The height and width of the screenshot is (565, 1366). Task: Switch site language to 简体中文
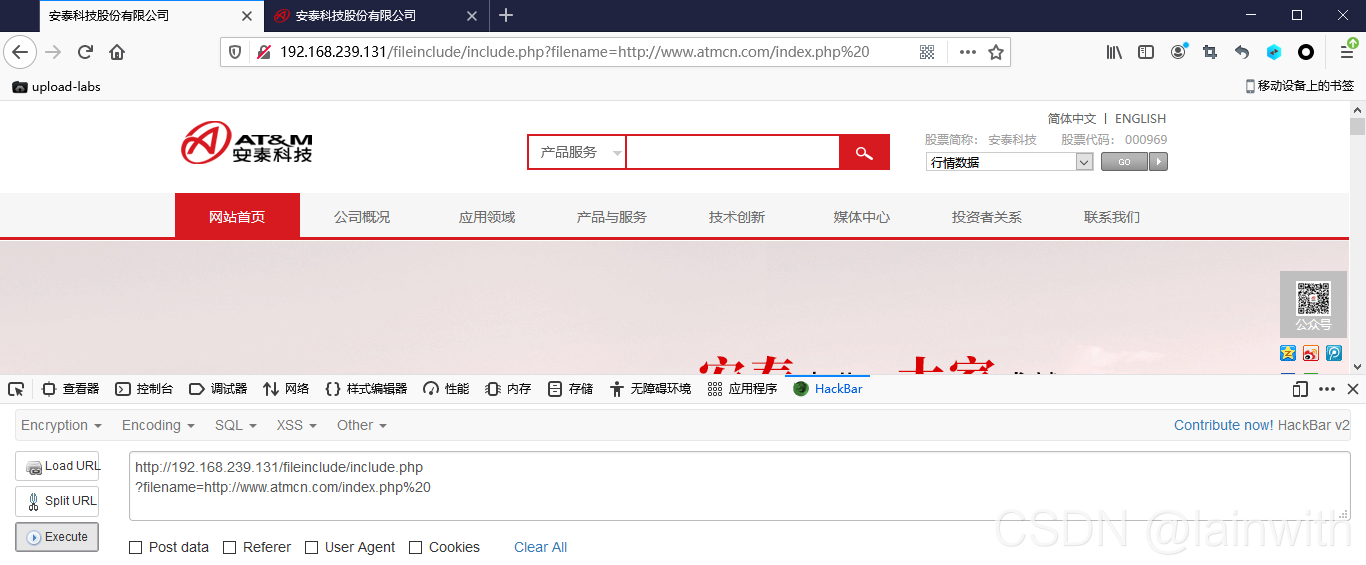[1072, 119]
